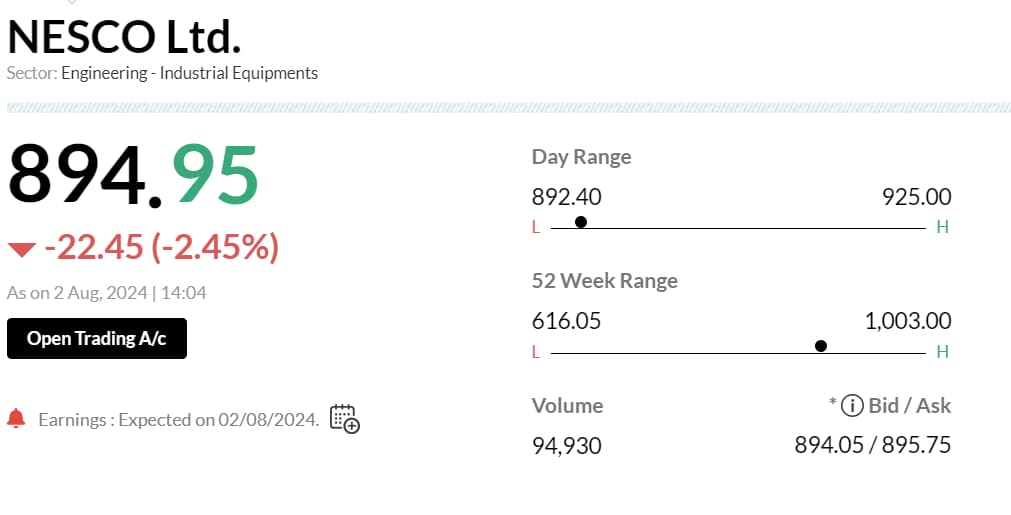Click the 894.95 current price
The width and height of the screenshot is (1011, 515).
133,175
